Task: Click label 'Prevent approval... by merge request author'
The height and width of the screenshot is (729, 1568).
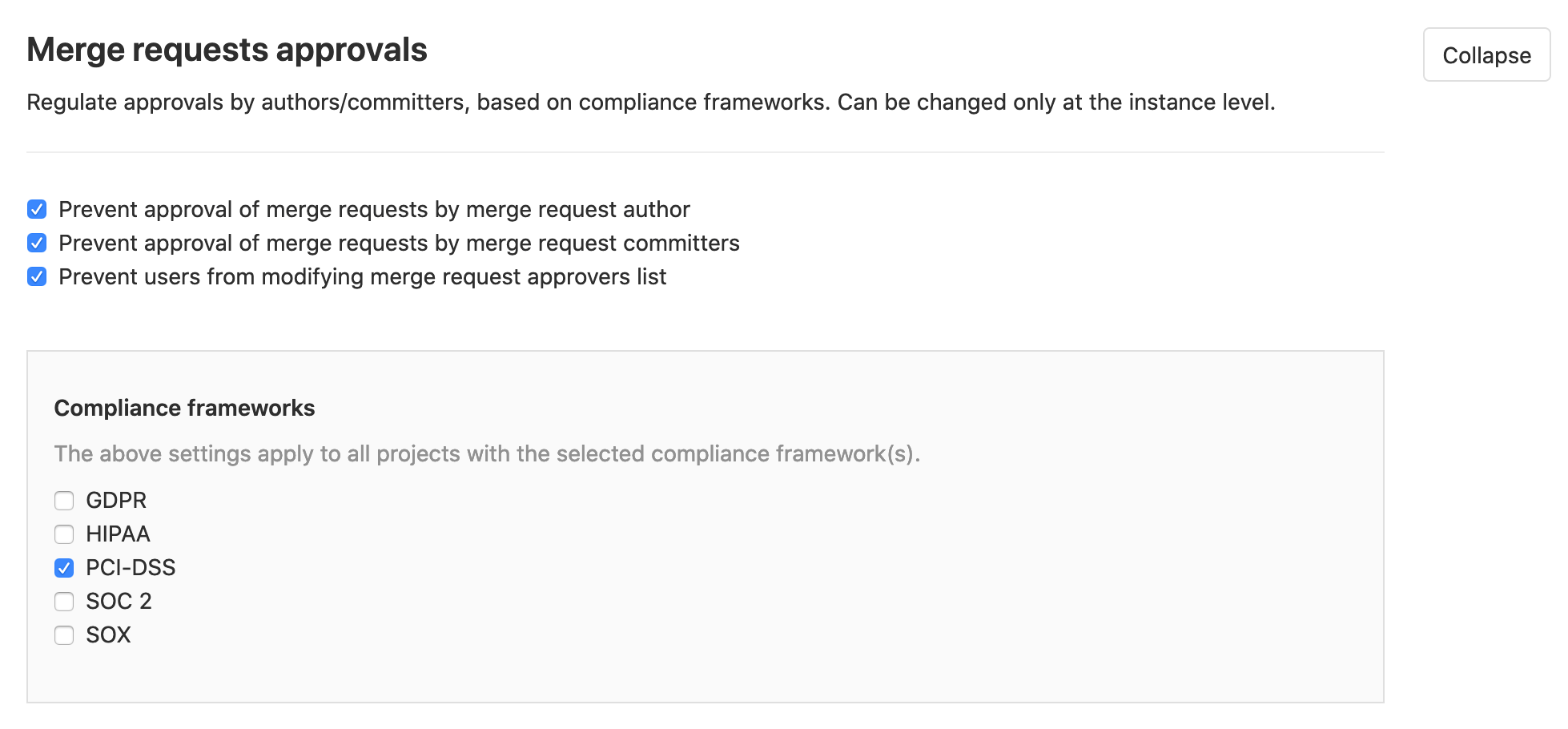Action: pyautogui.click(x=374, y=210)
